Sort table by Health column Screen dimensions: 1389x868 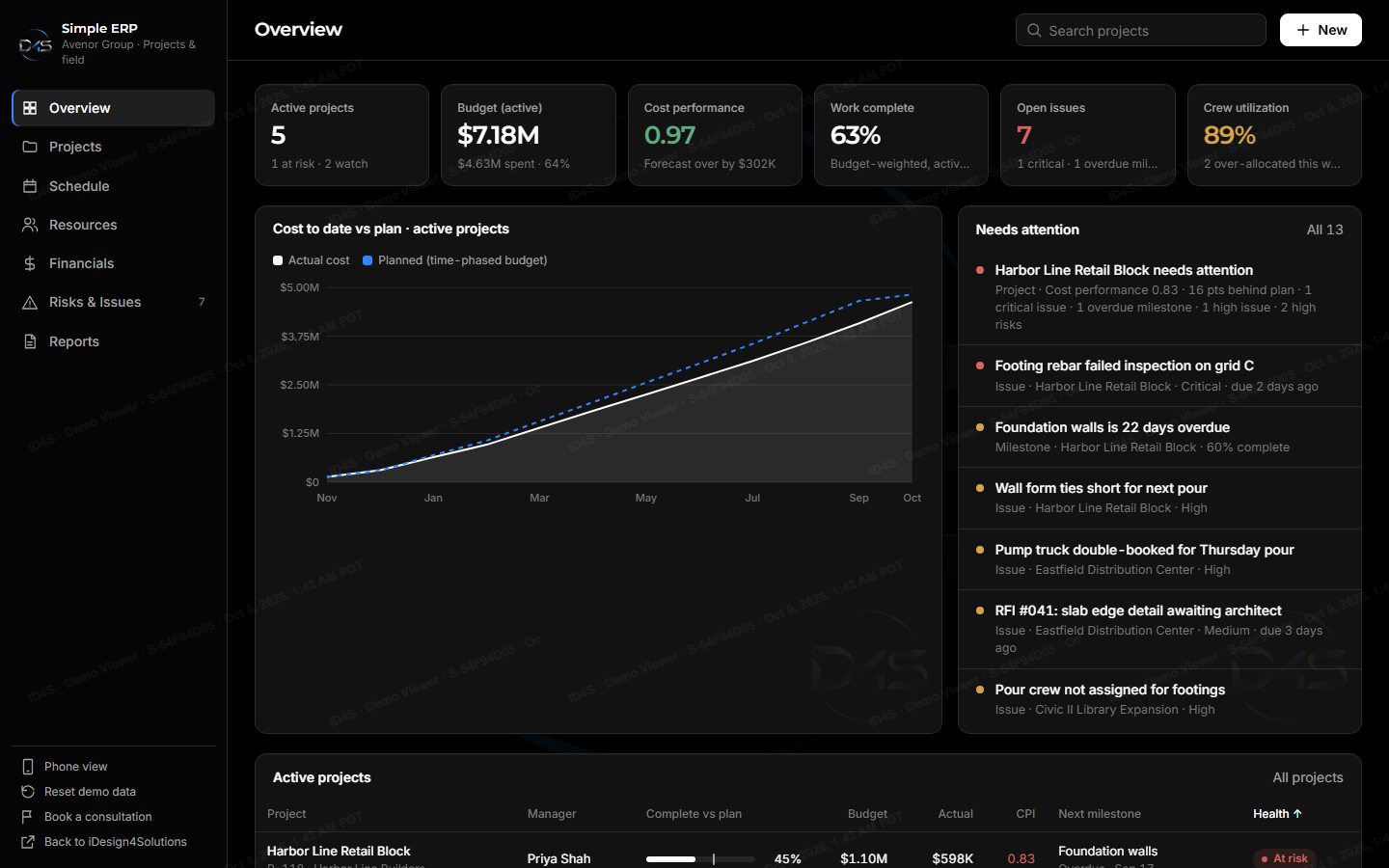point(1277,814)
